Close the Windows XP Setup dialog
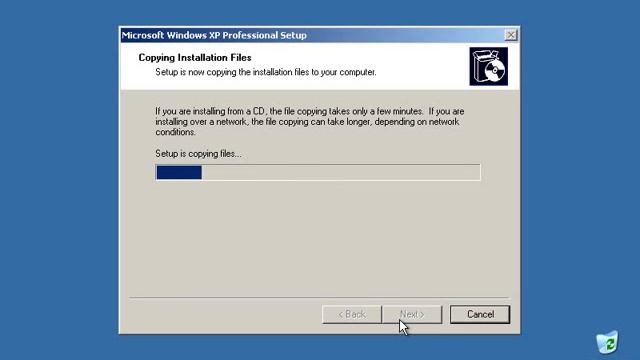Screen dimensions: 640x360 (511, 35)
